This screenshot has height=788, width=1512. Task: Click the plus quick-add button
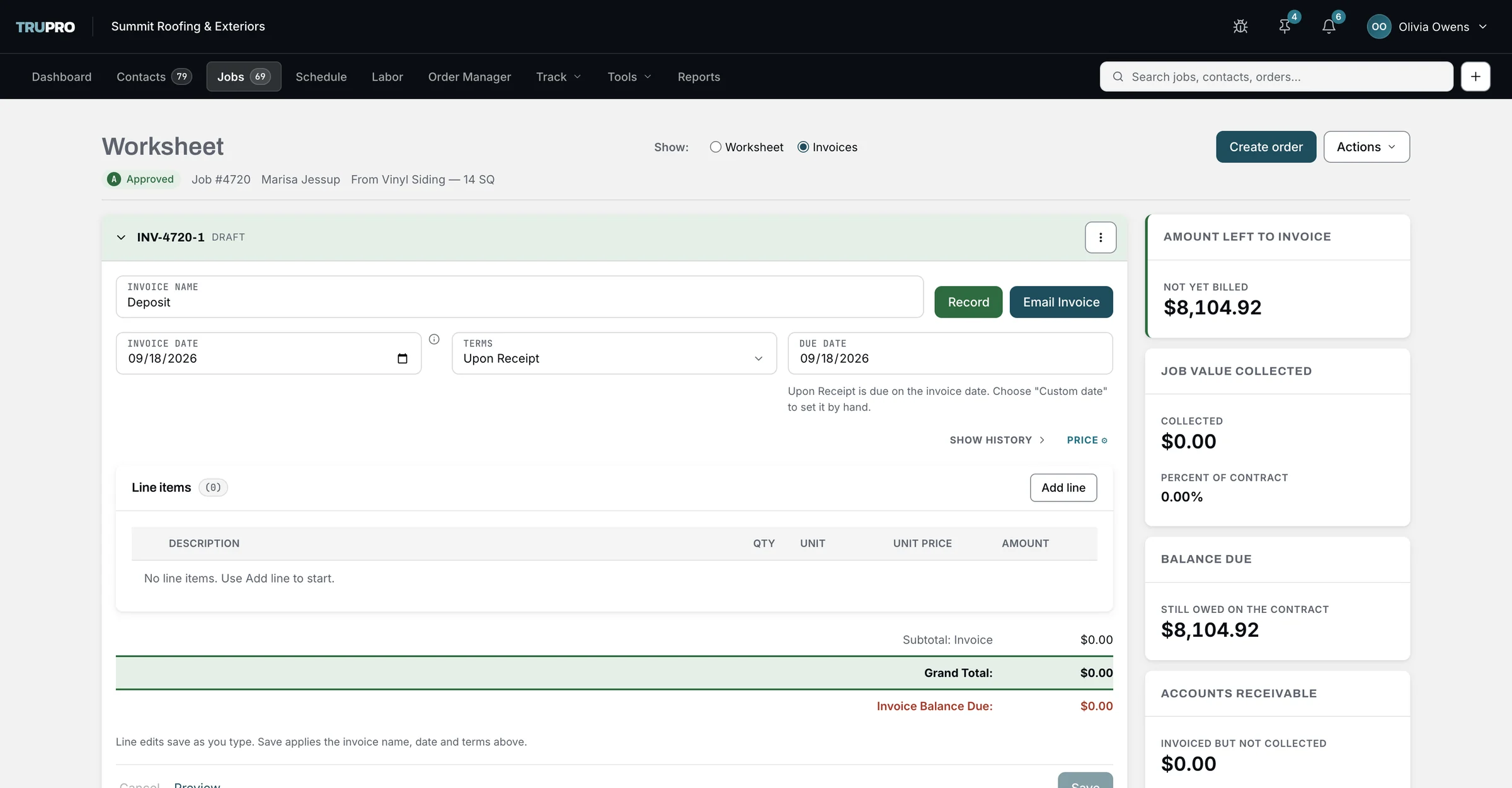[1475, 76]
